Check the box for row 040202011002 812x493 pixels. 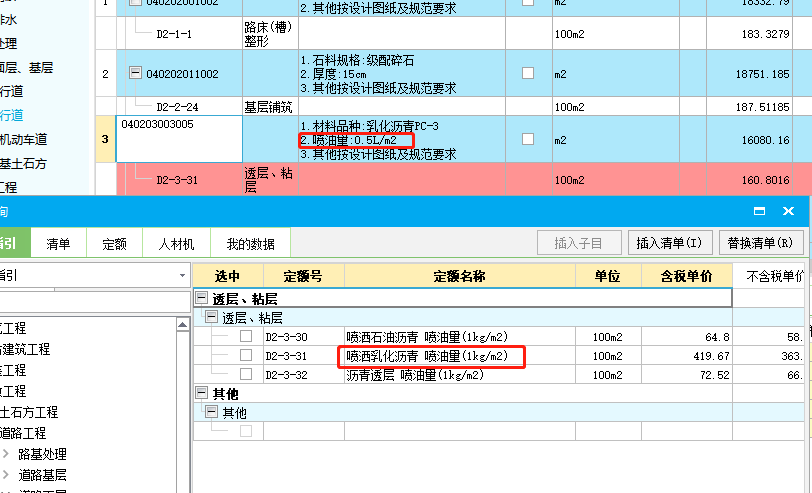pos(528,73)
